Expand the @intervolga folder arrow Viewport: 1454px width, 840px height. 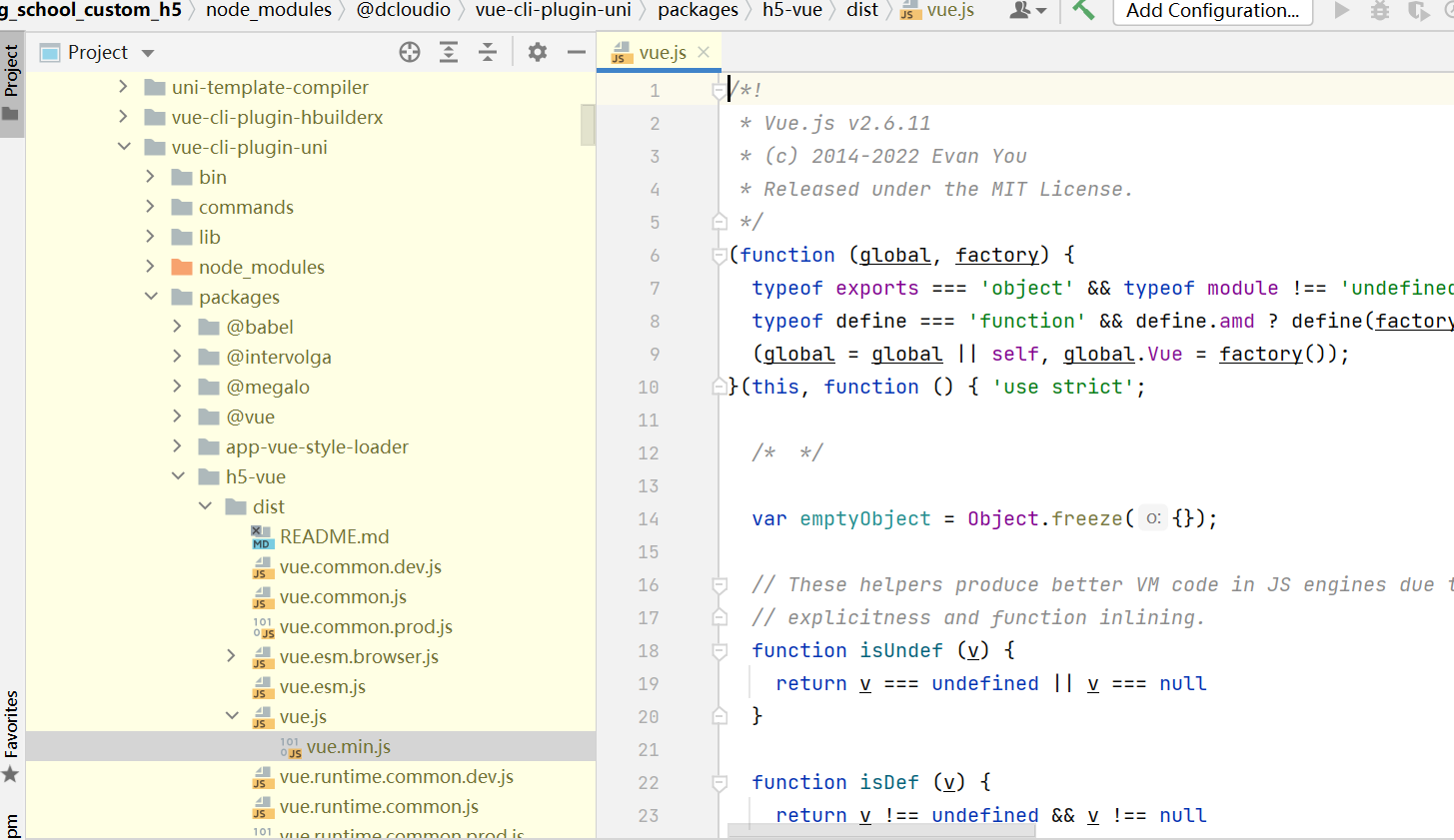(x=177, y=357)
